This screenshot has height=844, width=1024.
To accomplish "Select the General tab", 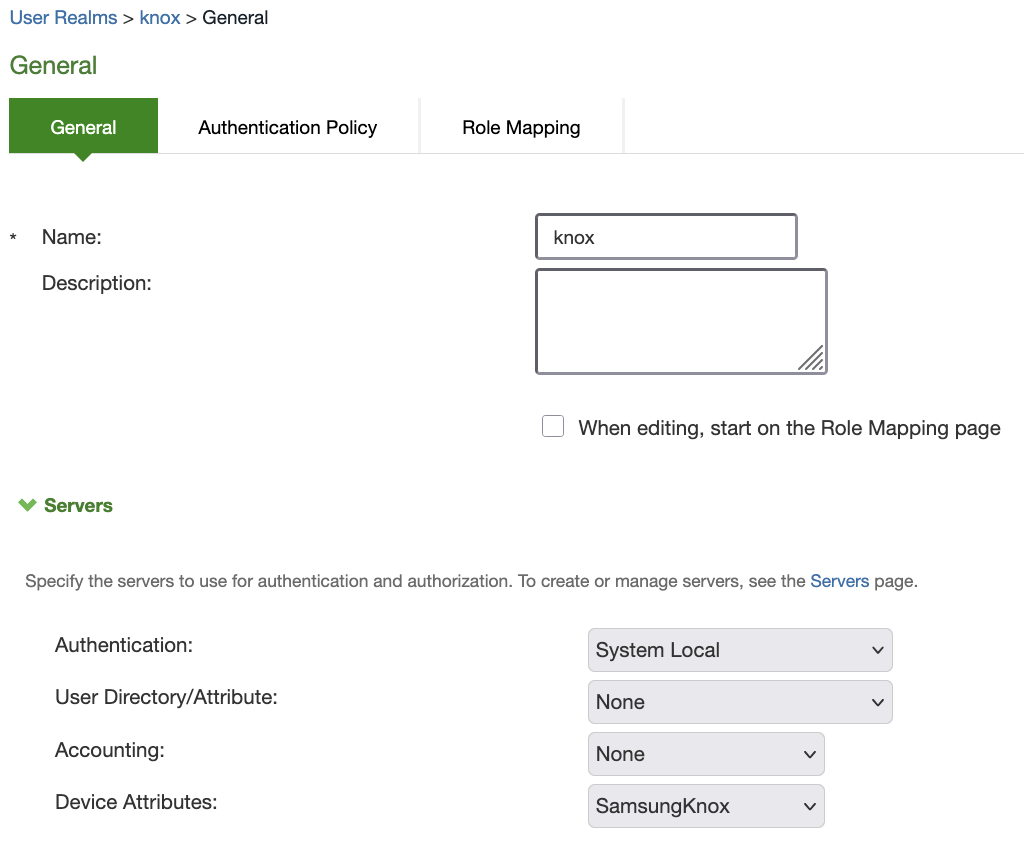I will [83, 127].
